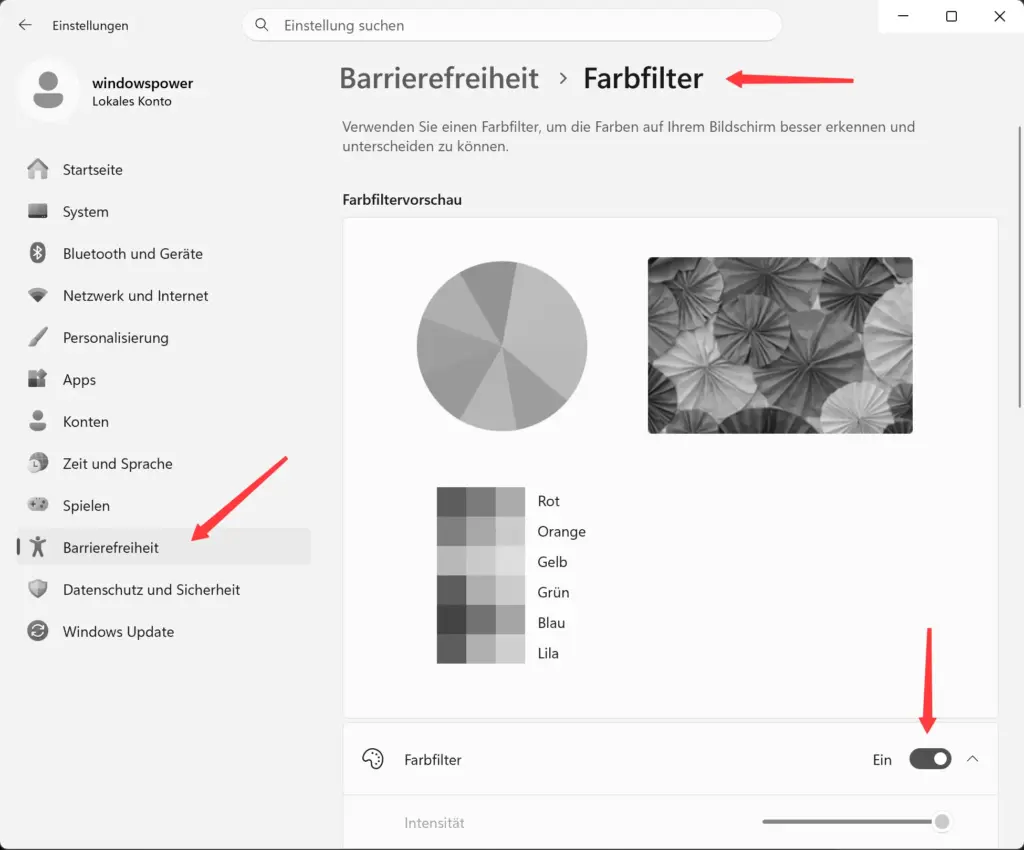
Task: Click the Datenschutz shield icon
Action: [x=38, y=589]
